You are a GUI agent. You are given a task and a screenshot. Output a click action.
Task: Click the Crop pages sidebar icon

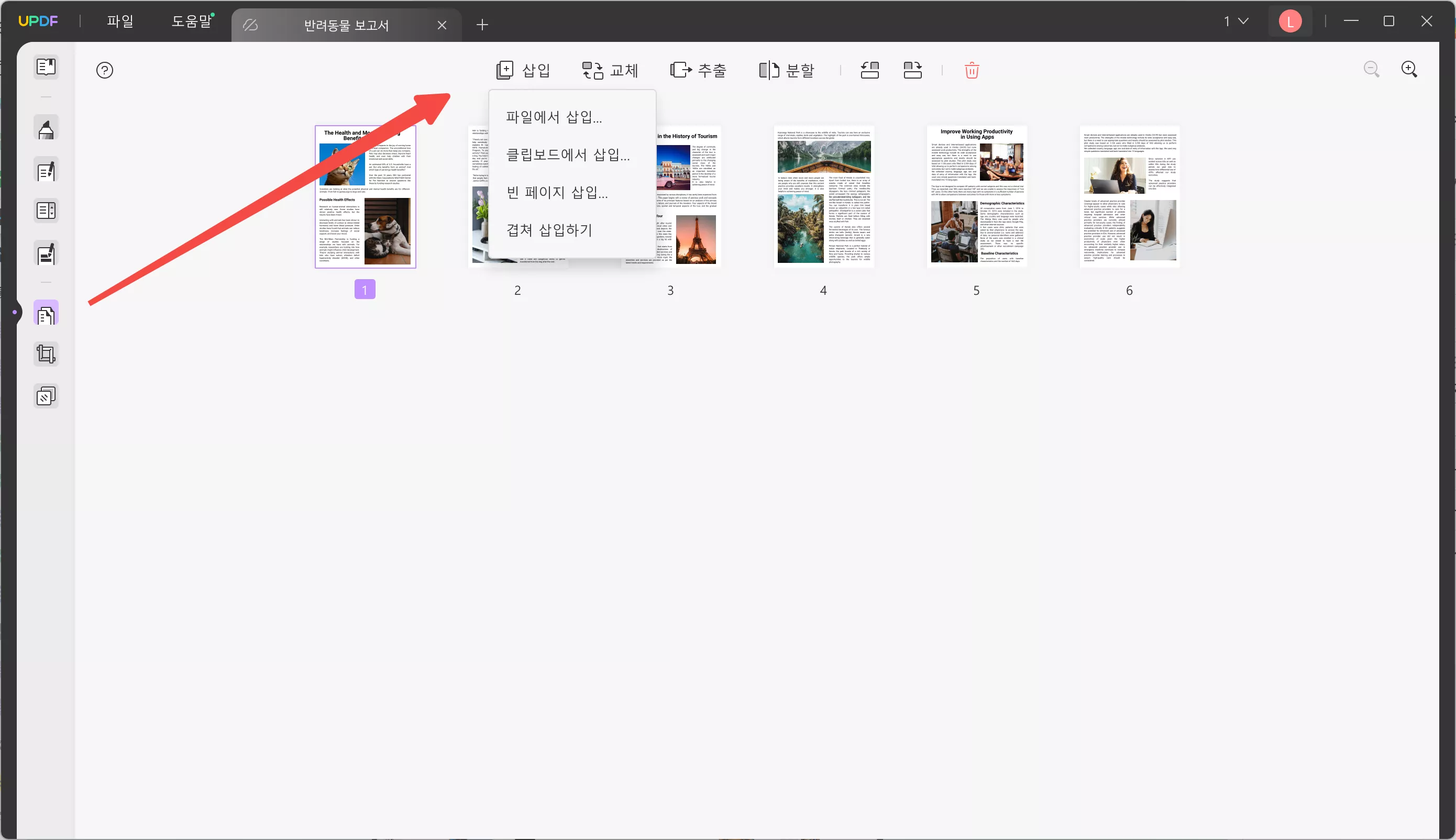[x=46, y=353]
